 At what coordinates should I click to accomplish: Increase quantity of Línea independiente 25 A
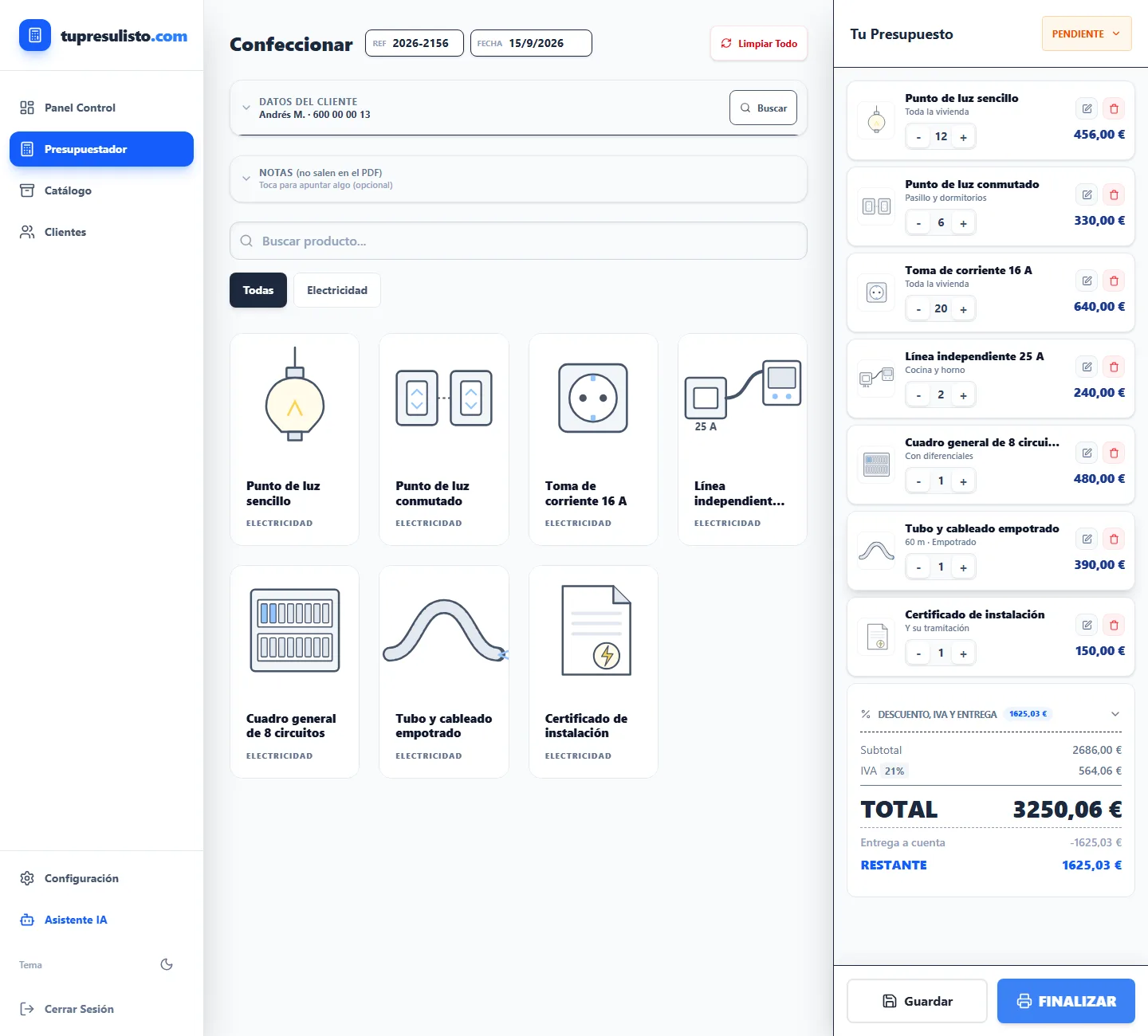(x=963, y=395)
